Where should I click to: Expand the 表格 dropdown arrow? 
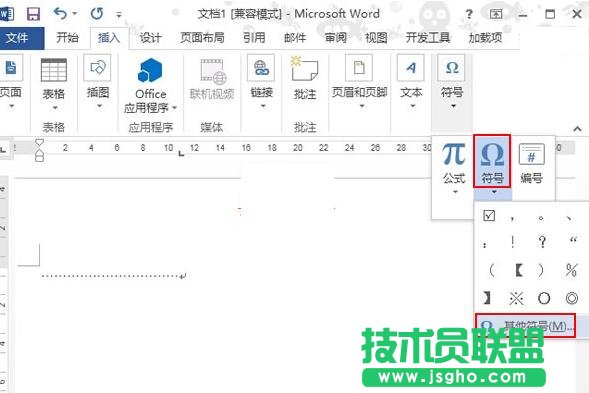pyautogui.click(x=55, y=108)
